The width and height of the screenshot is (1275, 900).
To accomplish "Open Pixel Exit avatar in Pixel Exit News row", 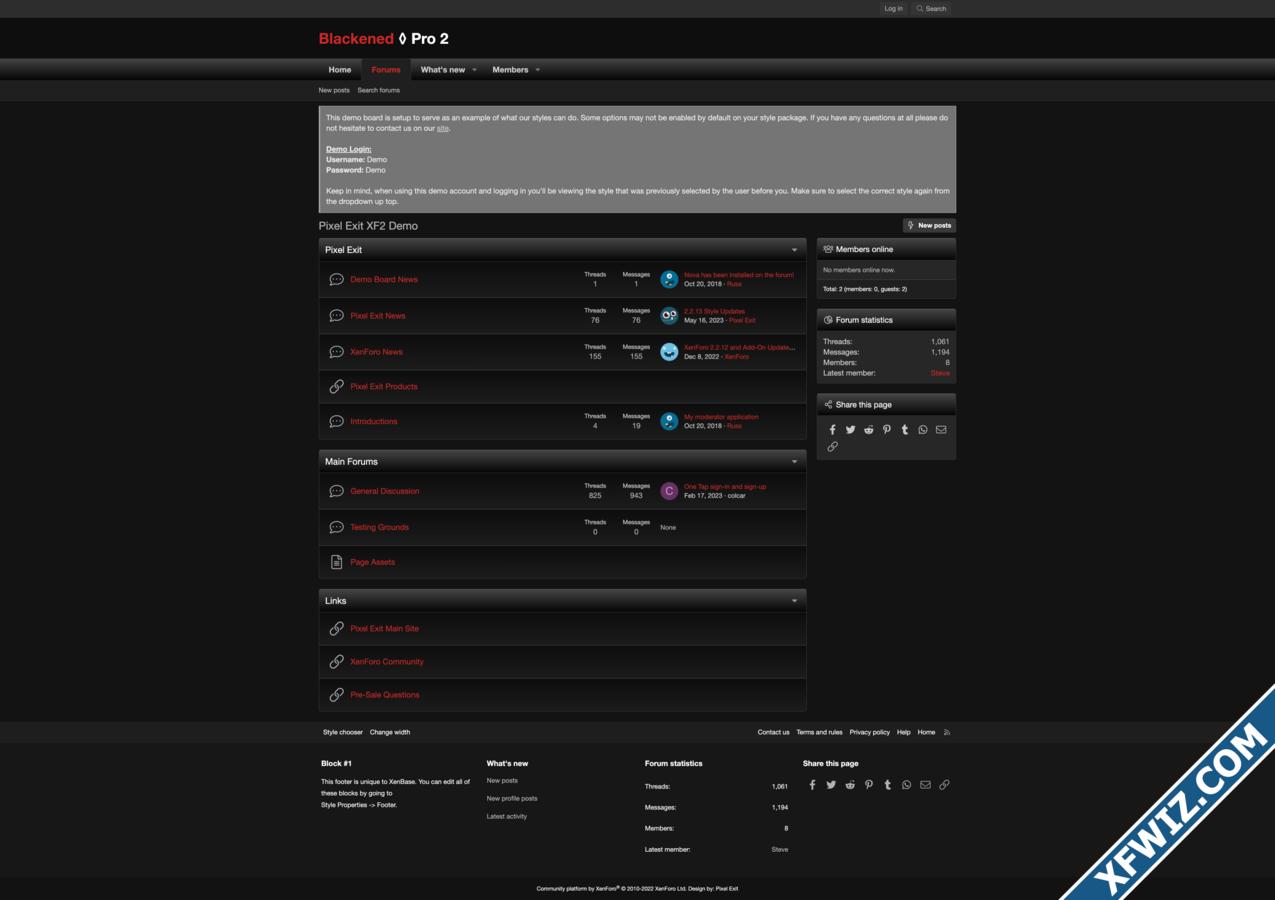I will (669, 315).
